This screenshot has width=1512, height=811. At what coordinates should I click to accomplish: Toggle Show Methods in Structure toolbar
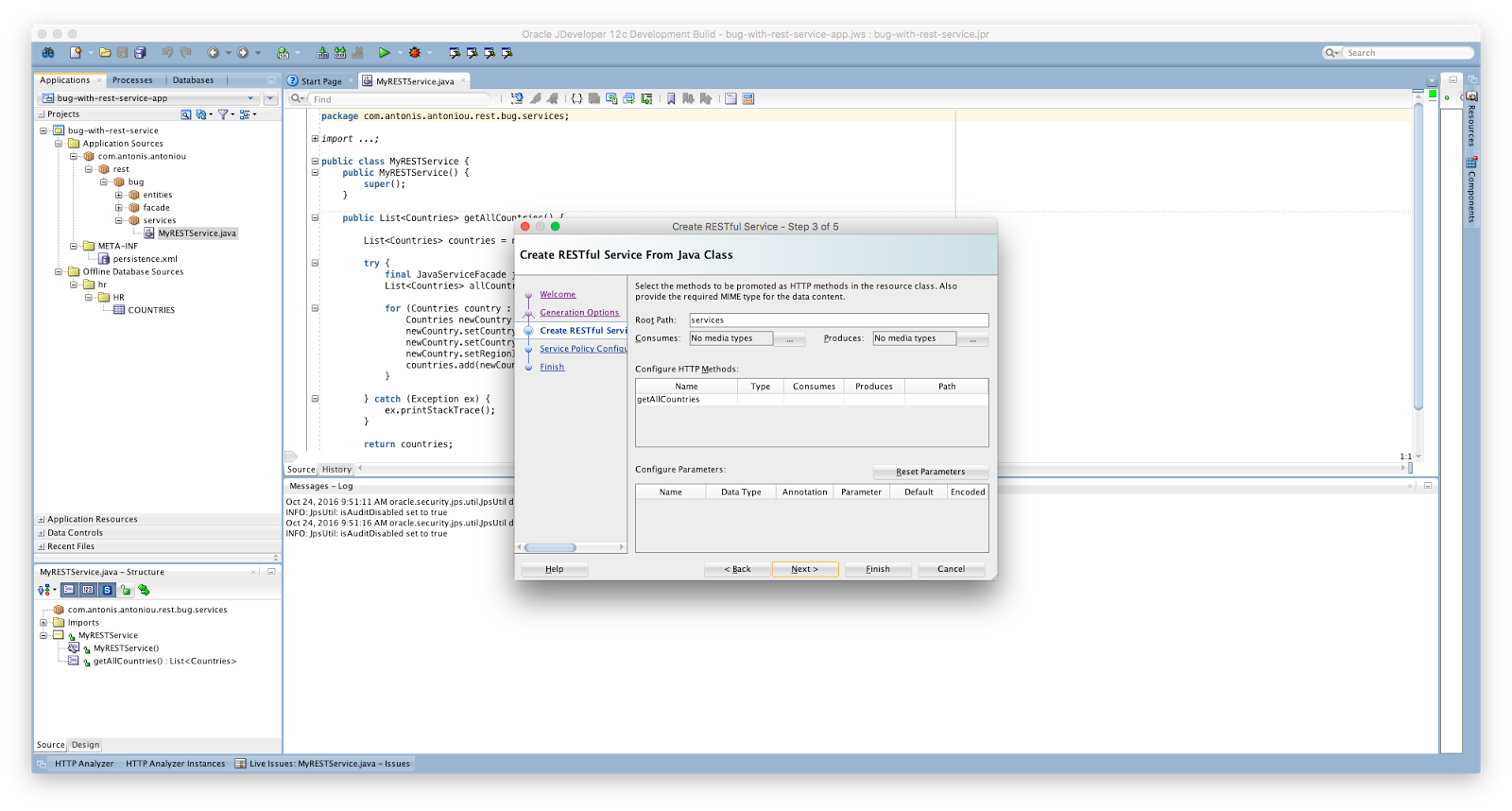point(69,590)
